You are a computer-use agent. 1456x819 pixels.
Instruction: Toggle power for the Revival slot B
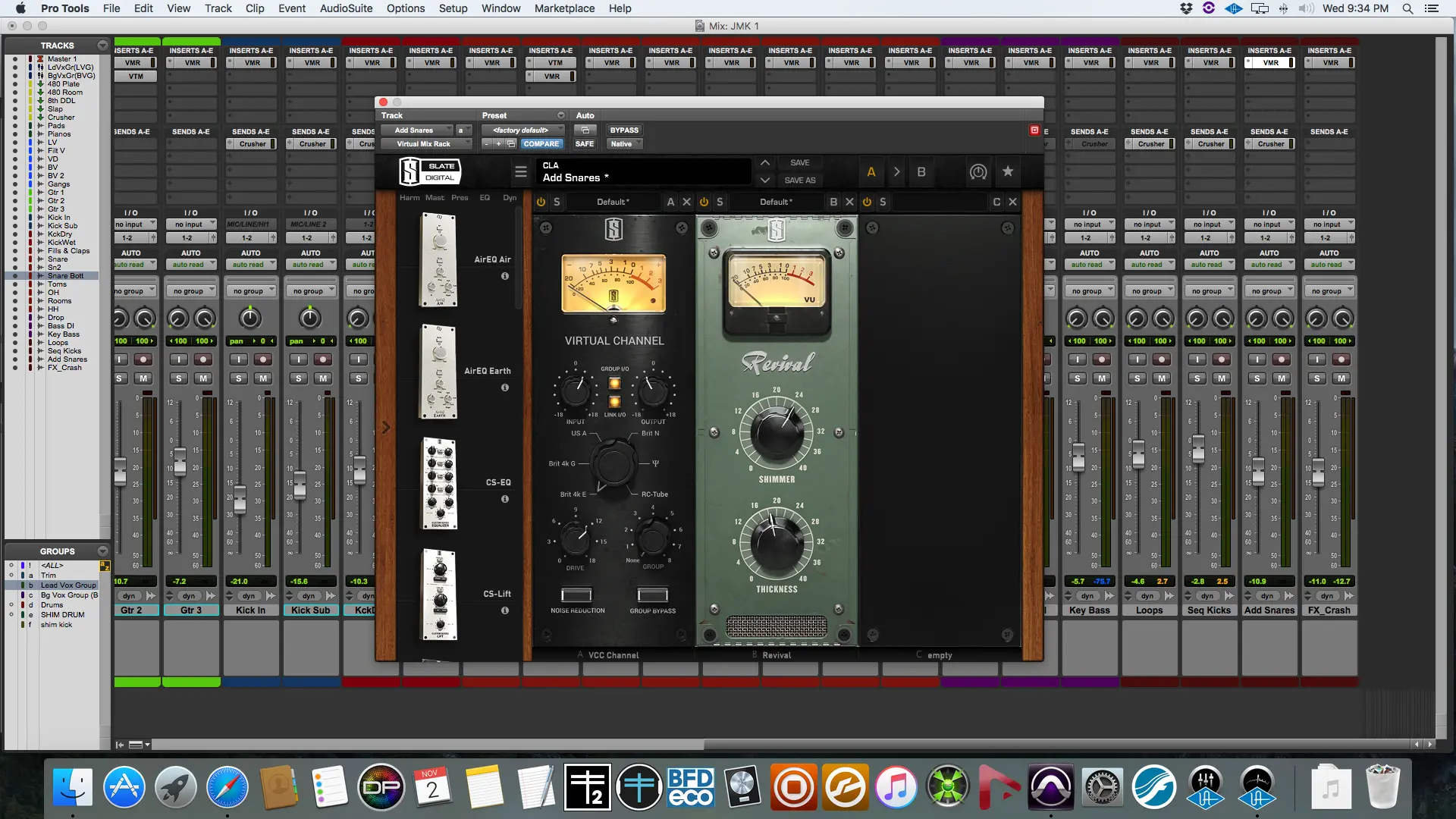(x=704, y=202)
